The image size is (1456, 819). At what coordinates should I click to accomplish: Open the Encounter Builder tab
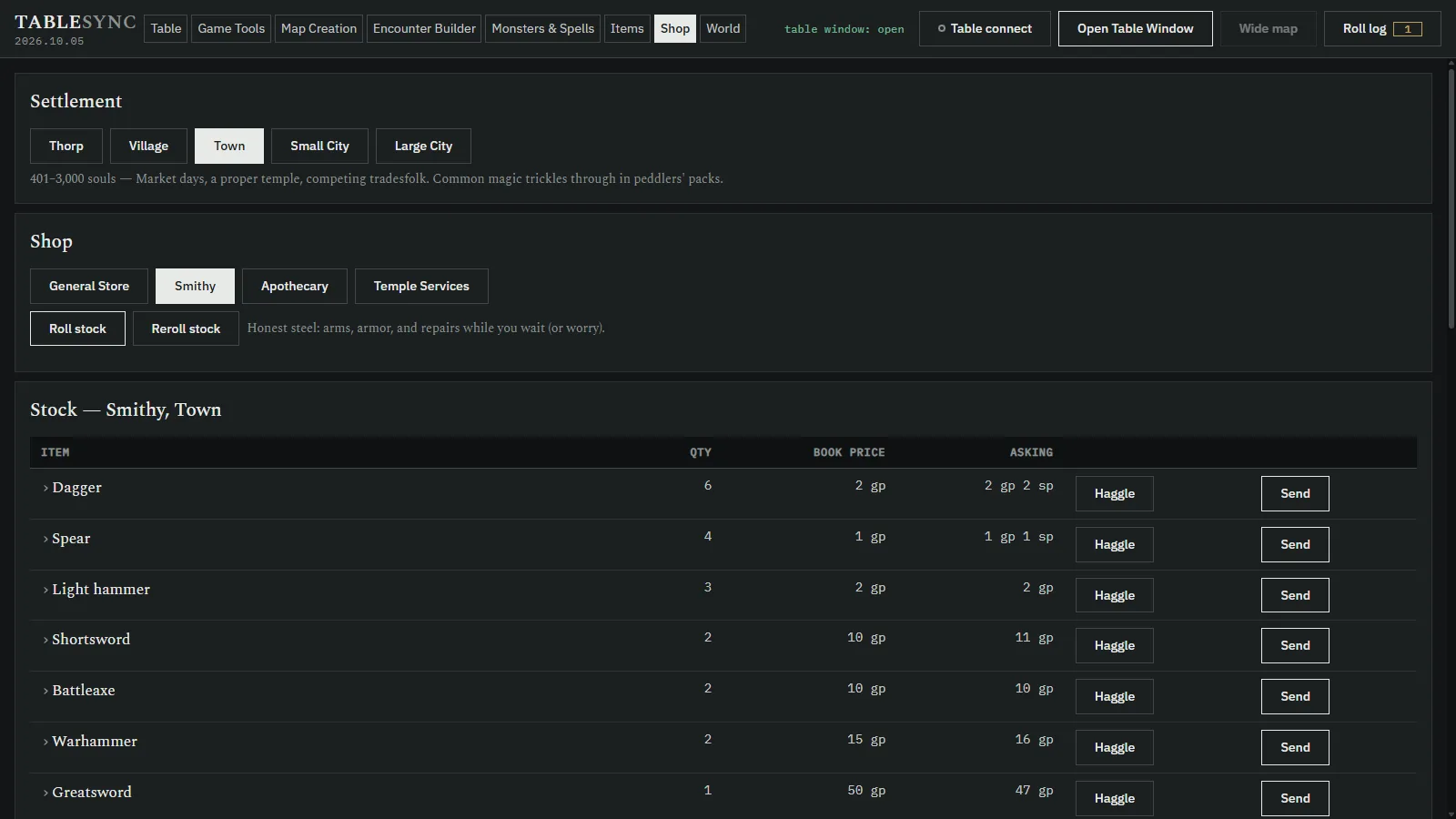tap(424, 28)
